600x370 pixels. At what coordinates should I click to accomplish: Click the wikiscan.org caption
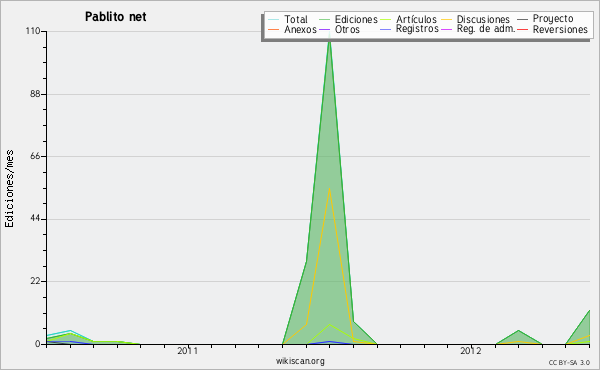(x=300, y=361)
